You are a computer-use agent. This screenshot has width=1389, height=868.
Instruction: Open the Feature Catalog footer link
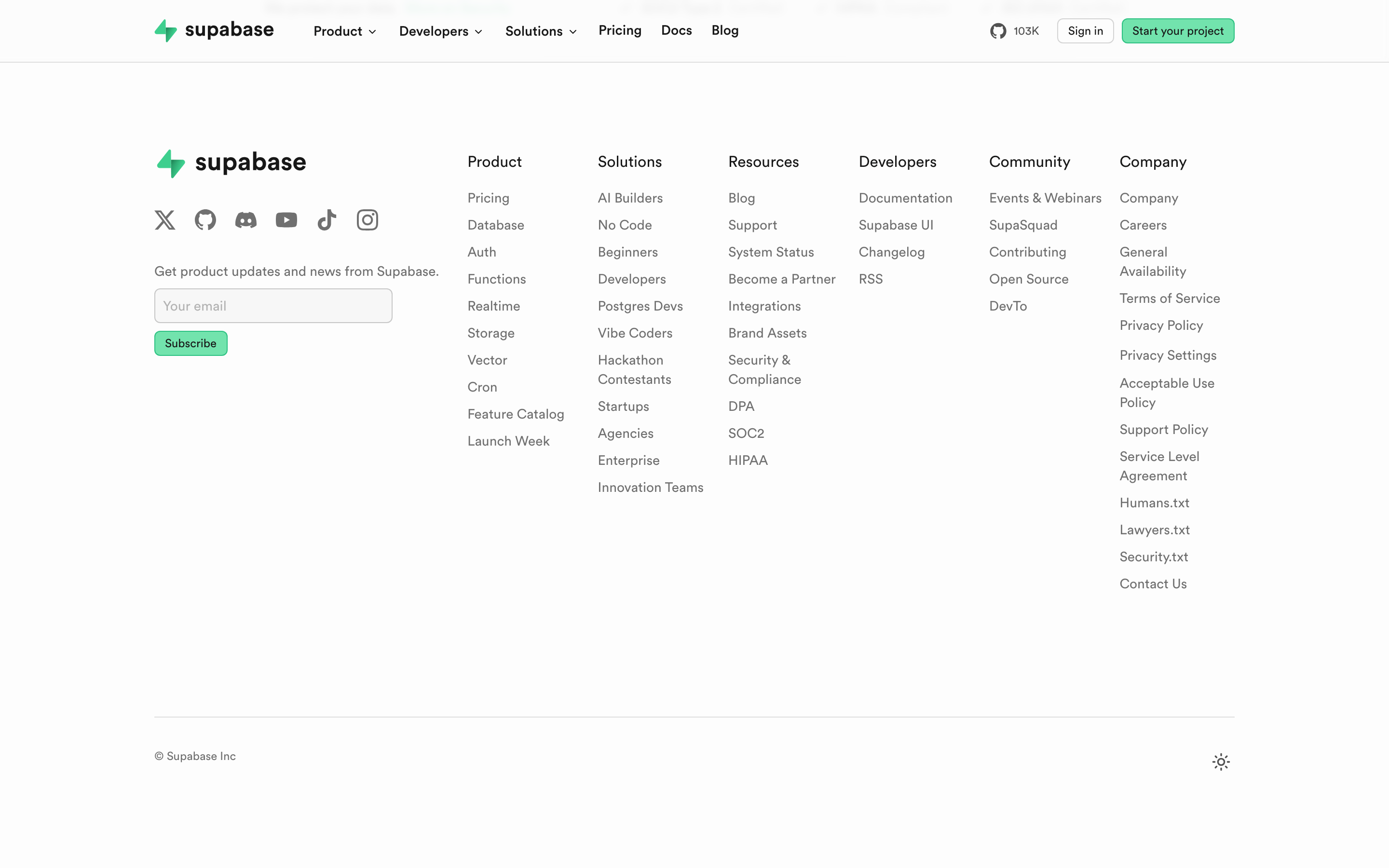click(x=516, y=414)
